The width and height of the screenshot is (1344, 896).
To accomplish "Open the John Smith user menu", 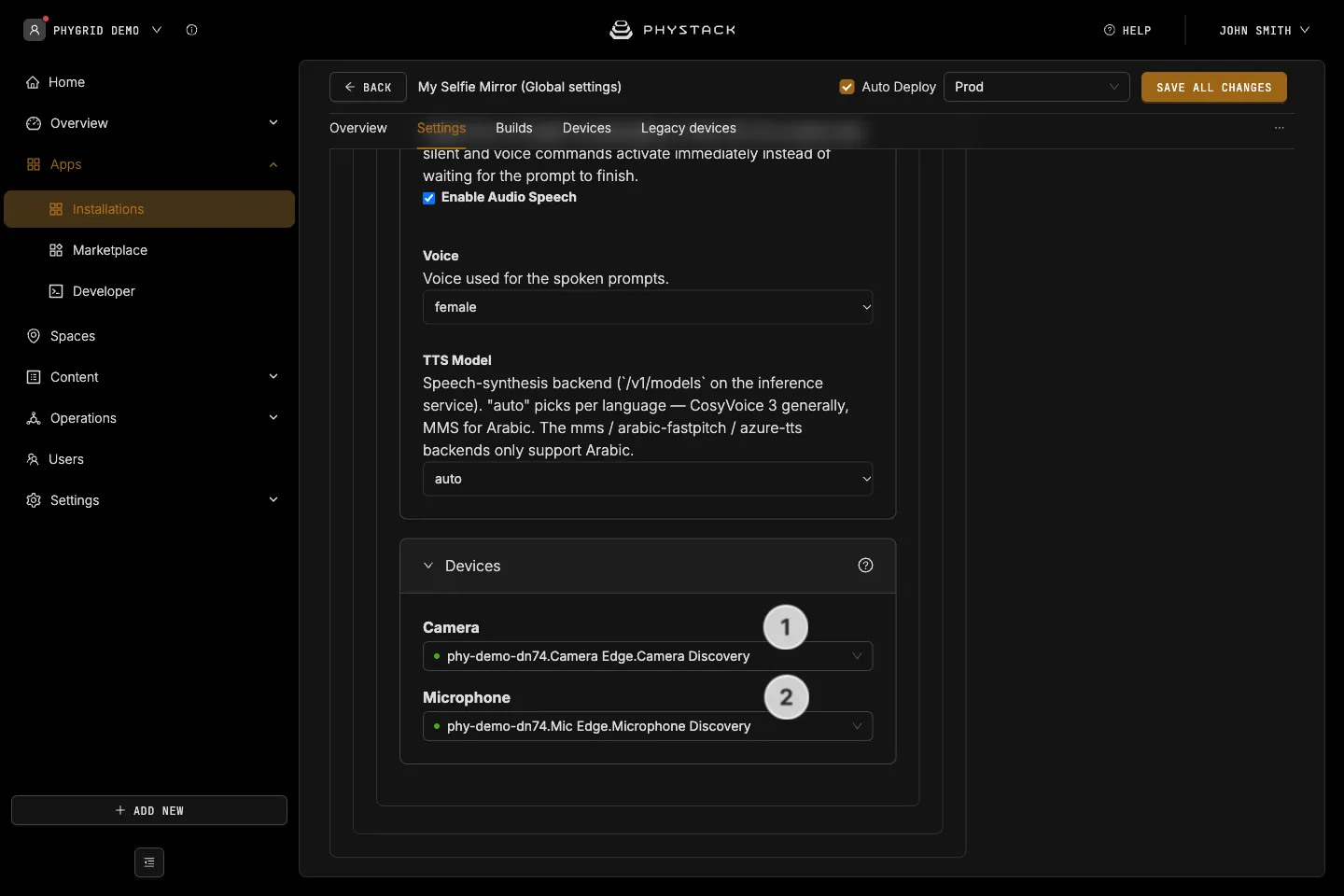I will click(1265, 30).
